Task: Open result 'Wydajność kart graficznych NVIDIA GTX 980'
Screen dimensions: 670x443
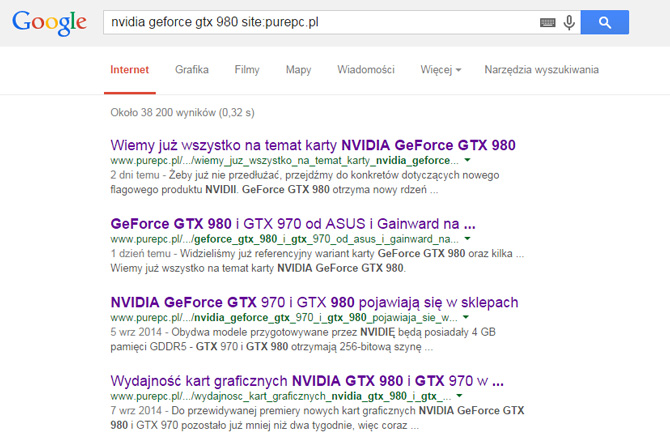Action: pyautogui.click(x=307, y=381)
